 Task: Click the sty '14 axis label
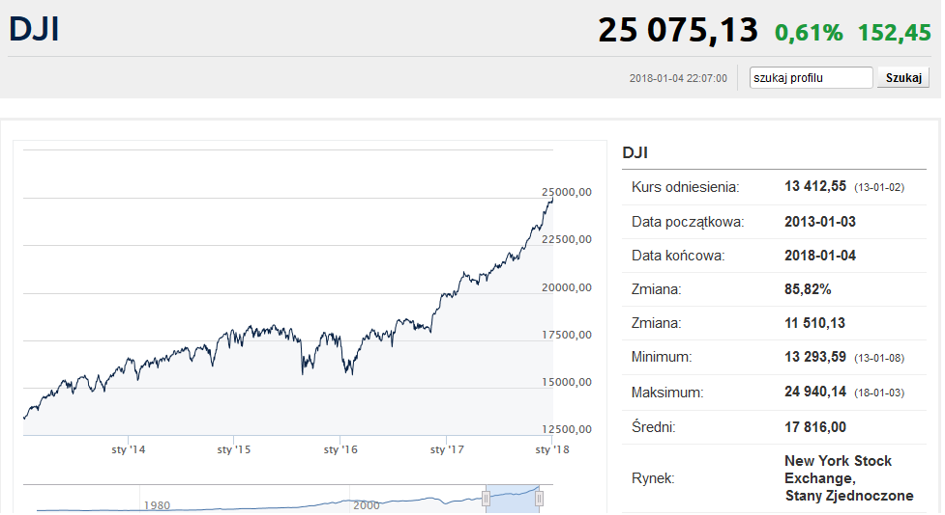[x=128, y=449]
